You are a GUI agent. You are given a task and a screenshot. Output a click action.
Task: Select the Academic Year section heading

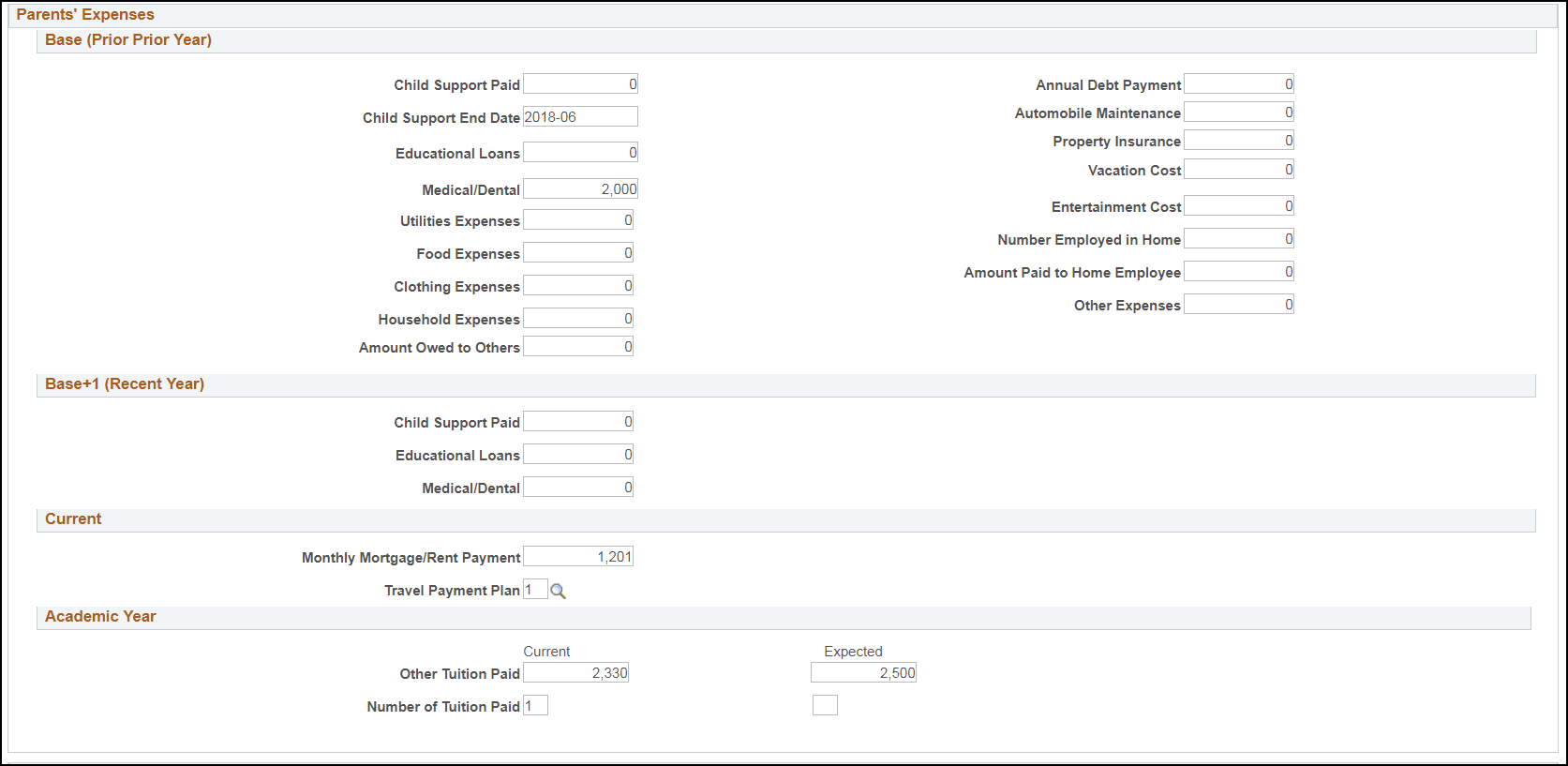tap(100, 617)
